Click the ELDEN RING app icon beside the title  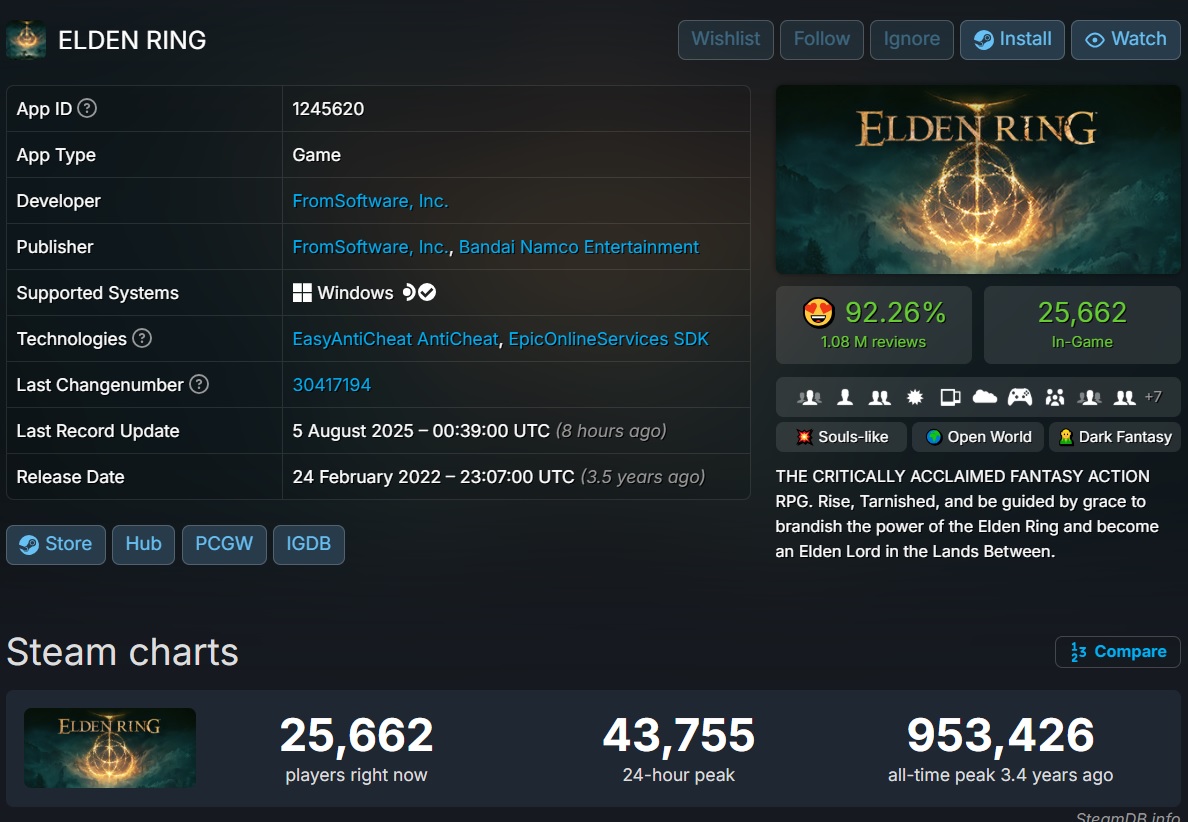tap(26, 39)
